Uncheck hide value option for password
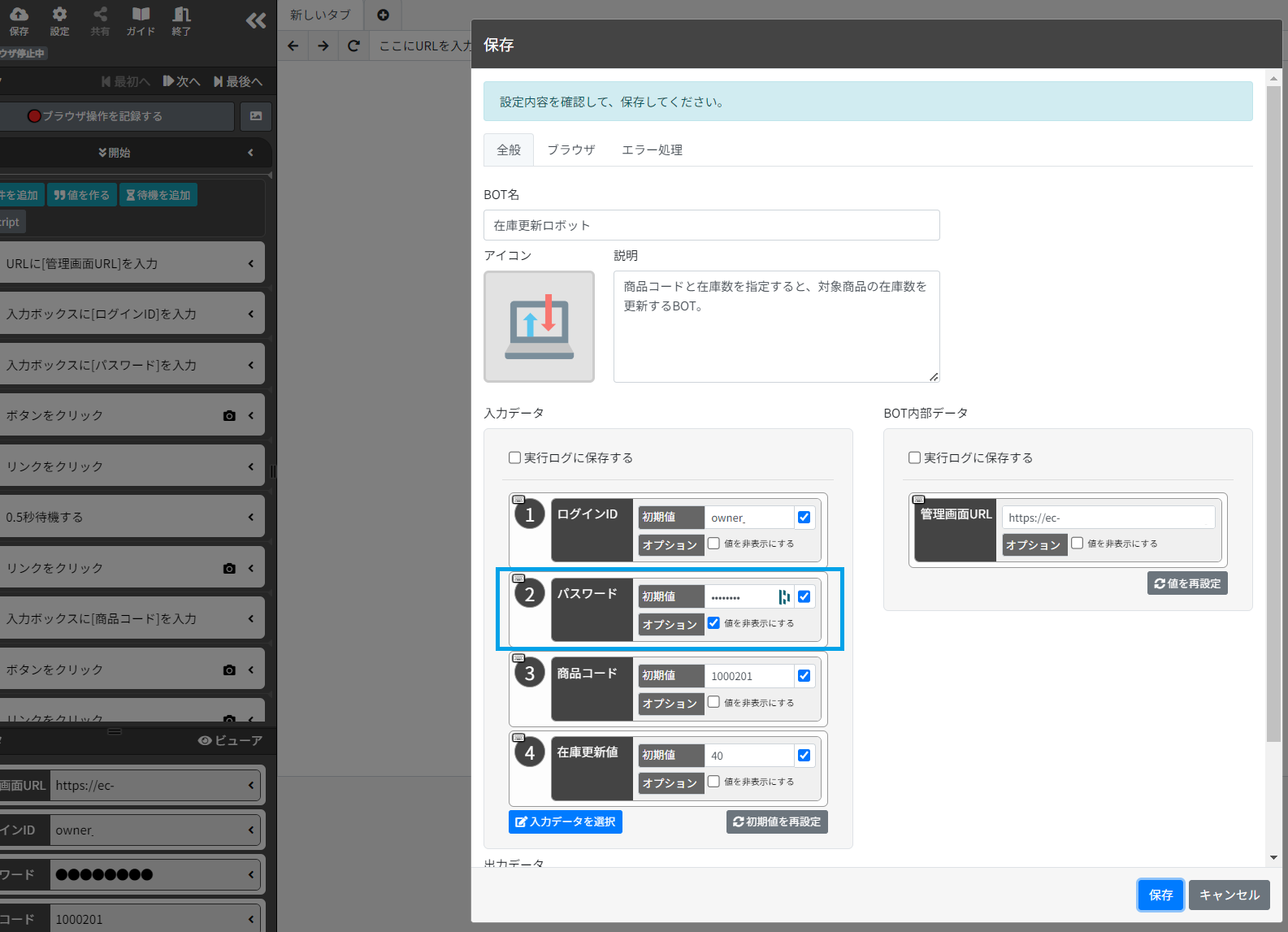Image resolution: width=1288 pixels, height=932 pixels. coord(713,623)
